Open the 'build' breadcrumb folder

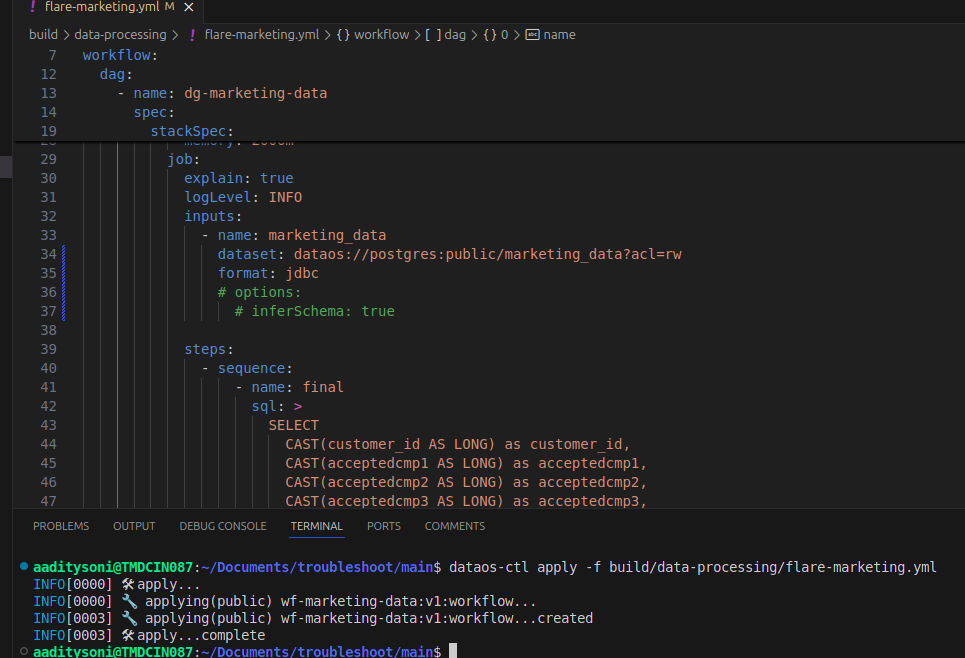pos(43,35)
